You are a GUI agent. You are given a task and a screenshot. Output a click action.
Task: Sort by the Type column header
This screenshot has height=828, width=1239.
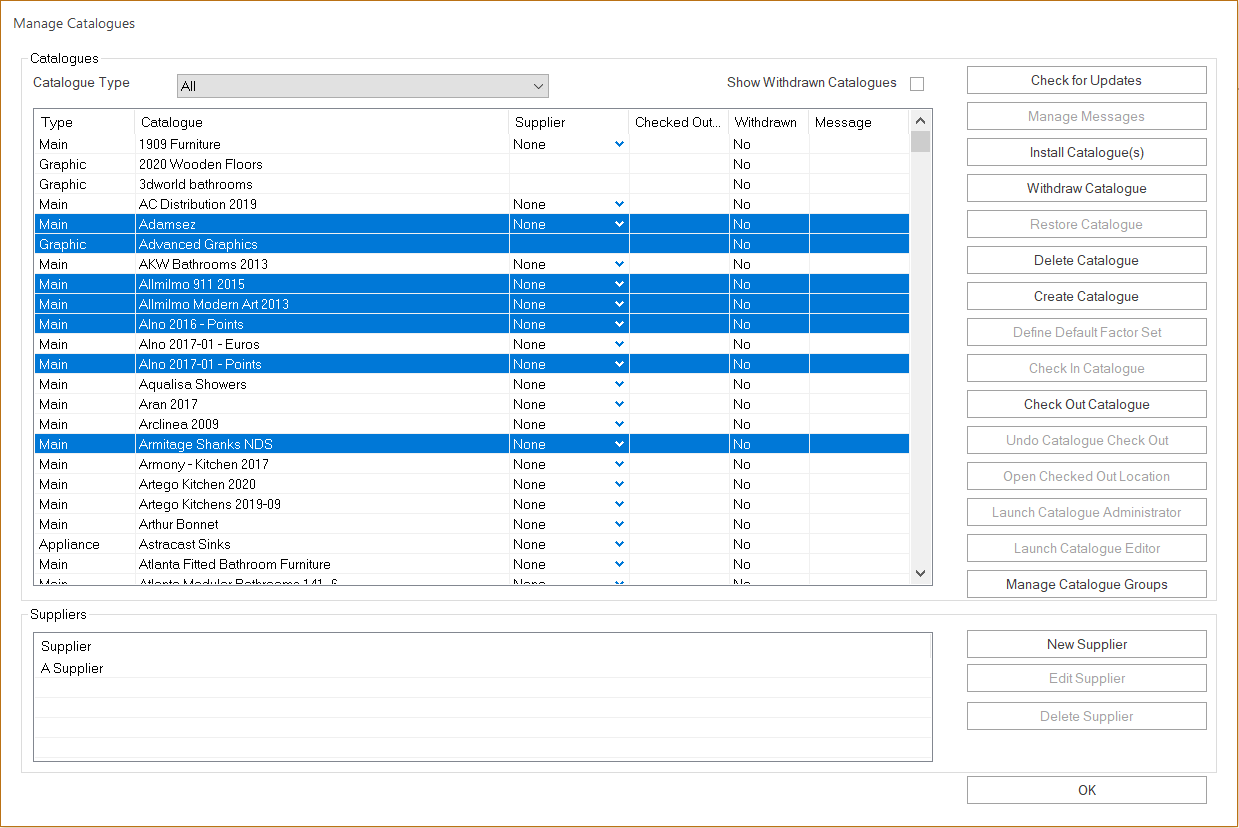point(85,122)
